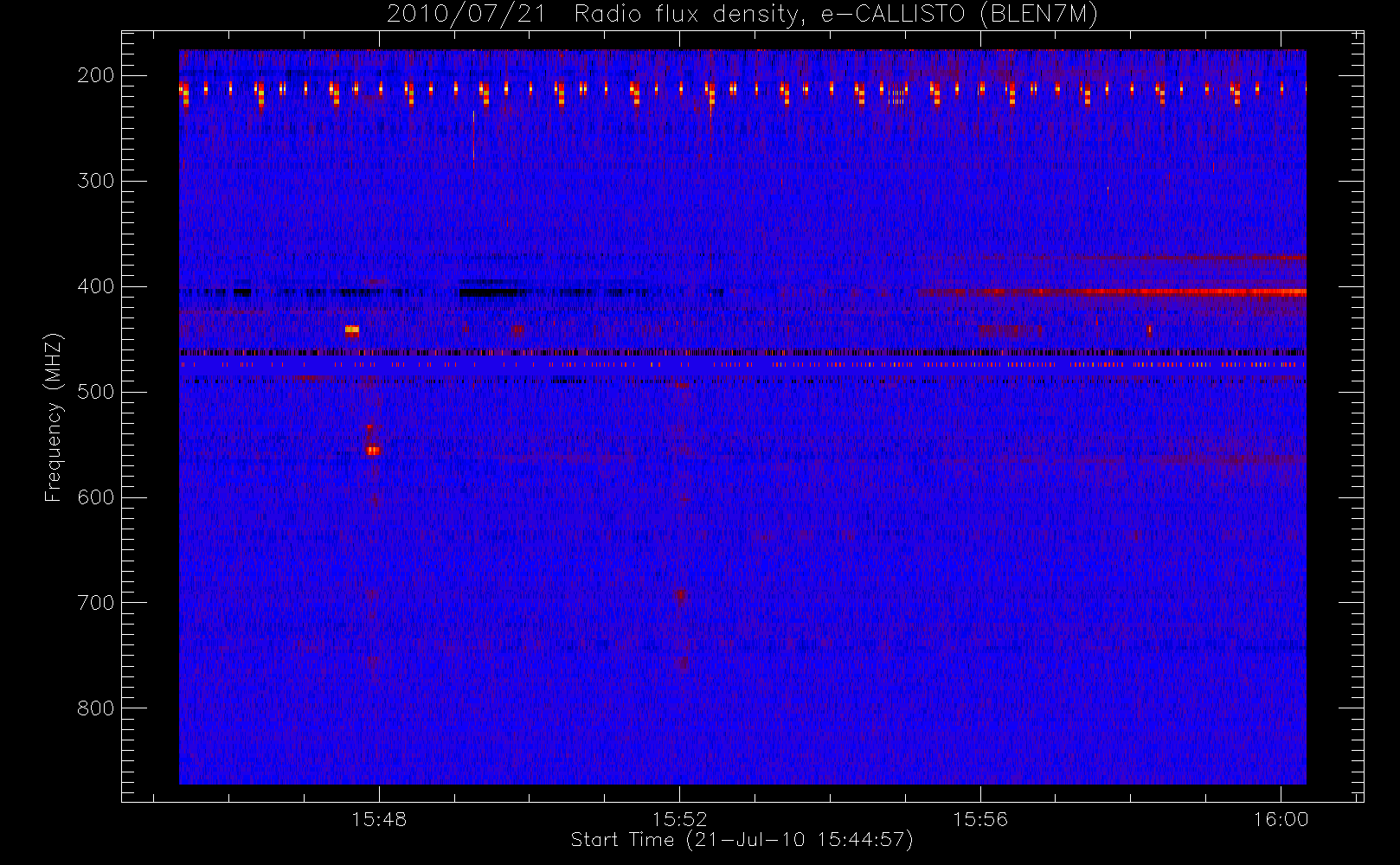This screenshot has height=865, width=1400.
Task: Click the 'Frequency (MHz)' y-axis label
Action: pos(54,417)
